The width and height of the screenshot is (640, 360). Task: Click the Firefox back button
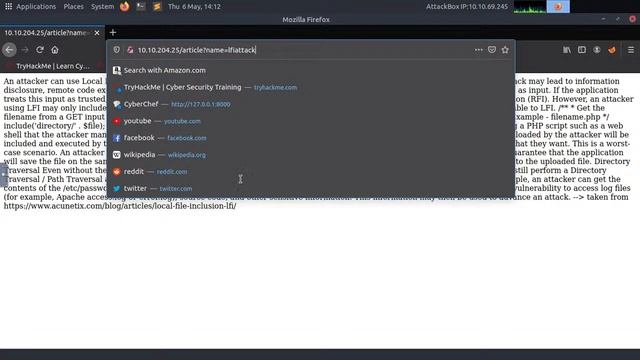[x=9, y=50]
